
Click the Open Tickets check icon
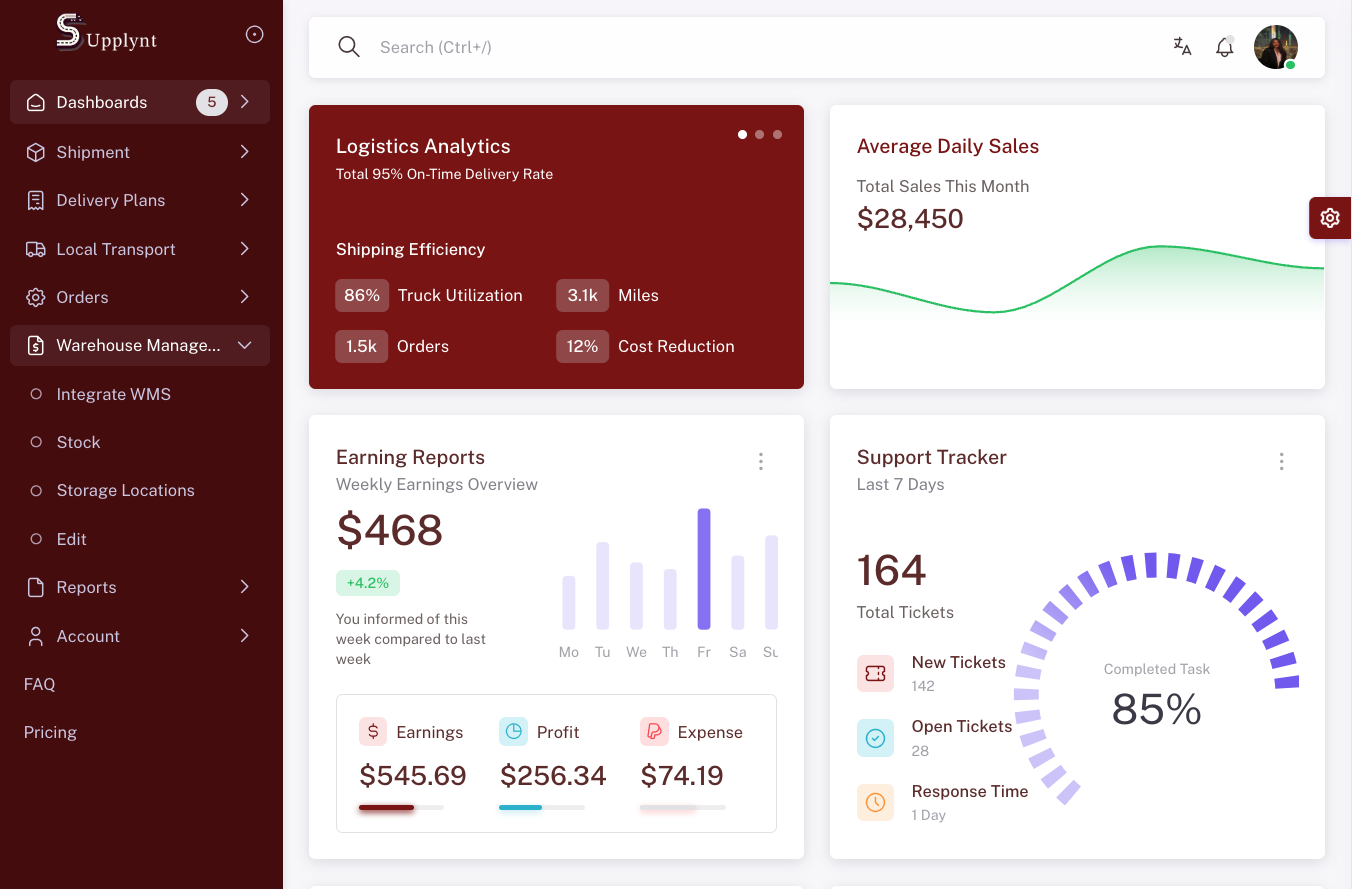[x=875, y=738]
